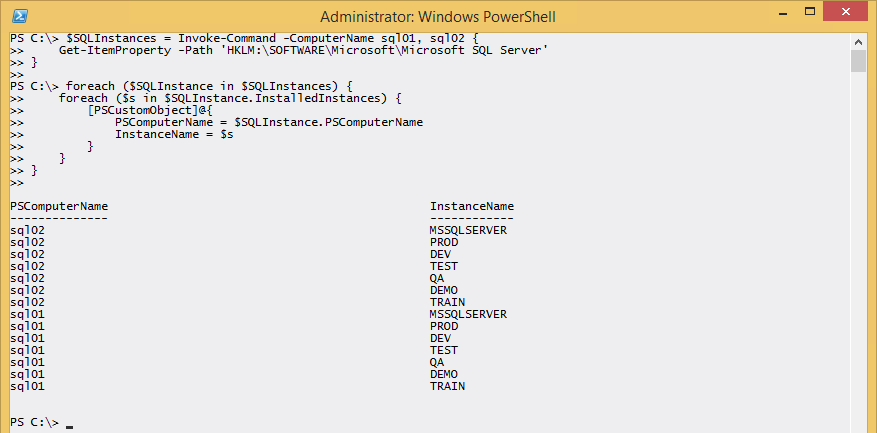The width and height of the screenshot is (877, 433).
Task: Click the first sql01 entry under PSComputerName
Action: click(x=27, y=314)
